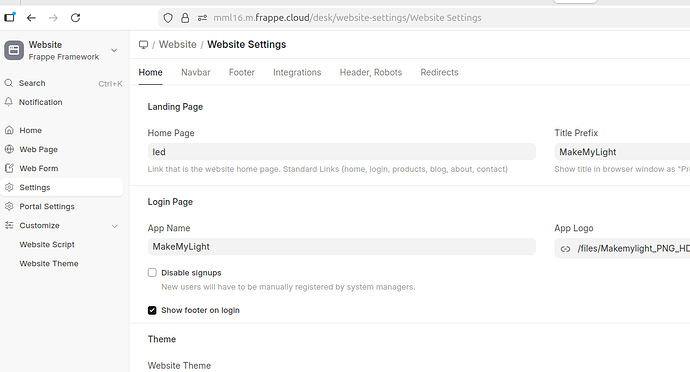
Task: Open the new-tab sidebar icon in the browser
Action: [x=10, y=17]
